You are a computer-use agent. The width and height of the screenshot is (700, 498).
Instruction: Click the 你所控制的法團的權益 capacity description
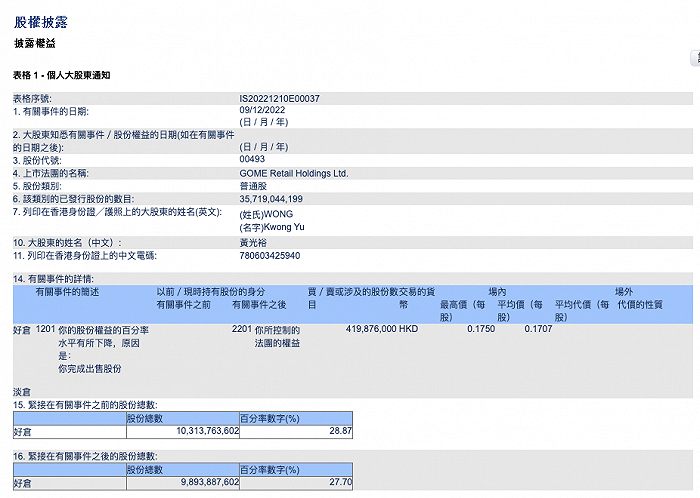pos(277,336)
